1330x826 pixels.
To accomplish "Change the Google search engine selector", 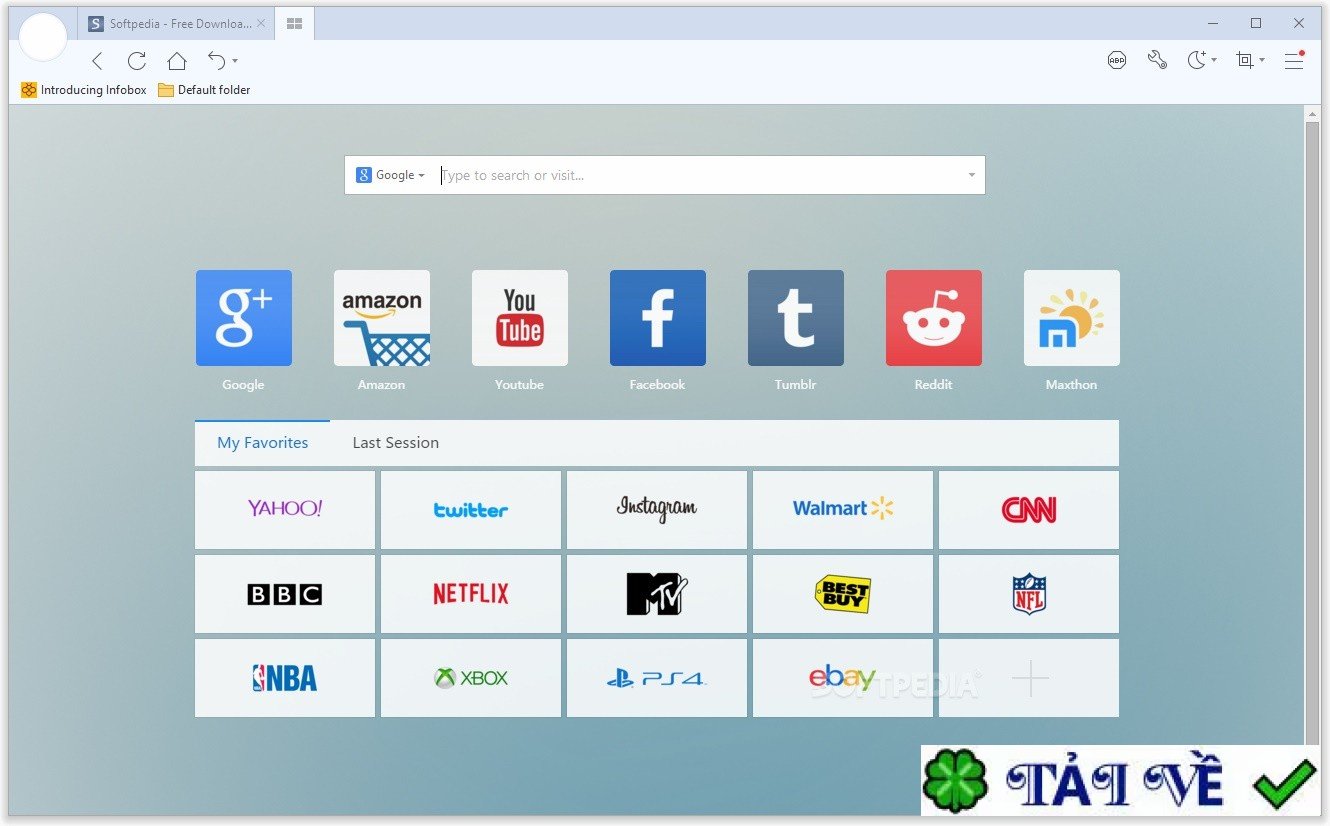I will click(390, 175).
